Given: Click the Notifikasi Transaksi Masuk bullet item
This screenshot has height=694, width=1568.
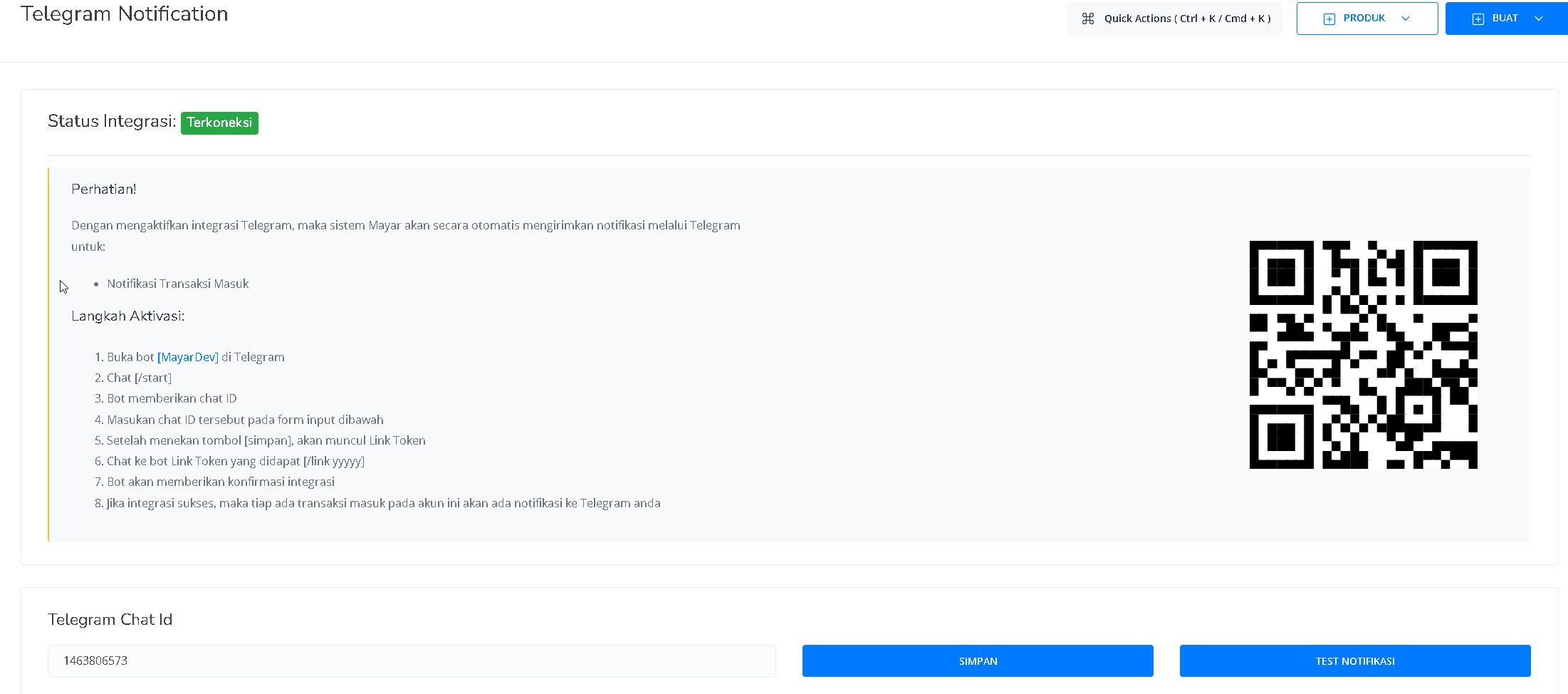Looking at the screenshot, I should (178, 284).
